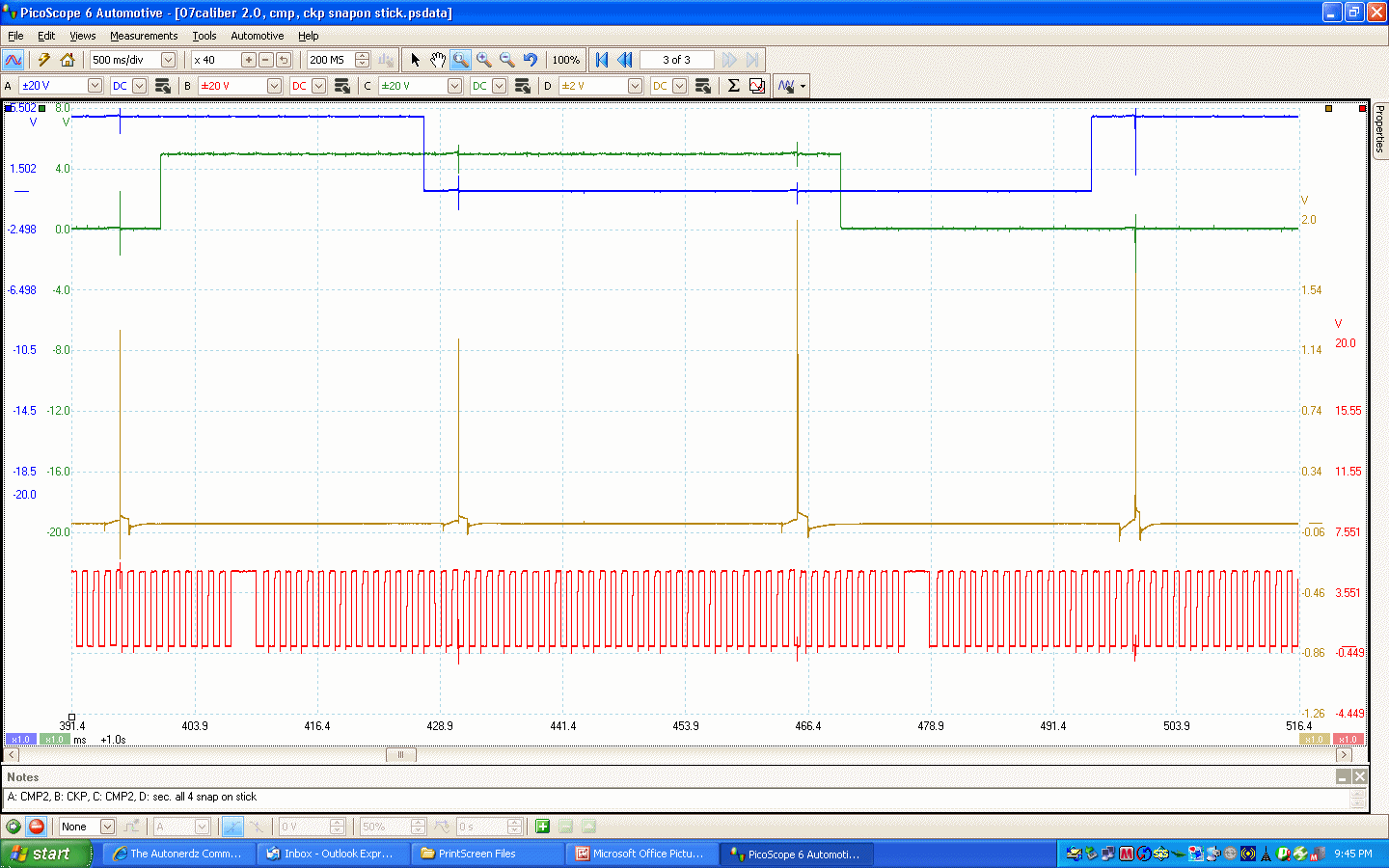The width and height of the screenshot is (1389, 868).
Task: Open channel B options icon
Action: pos(341,86)
